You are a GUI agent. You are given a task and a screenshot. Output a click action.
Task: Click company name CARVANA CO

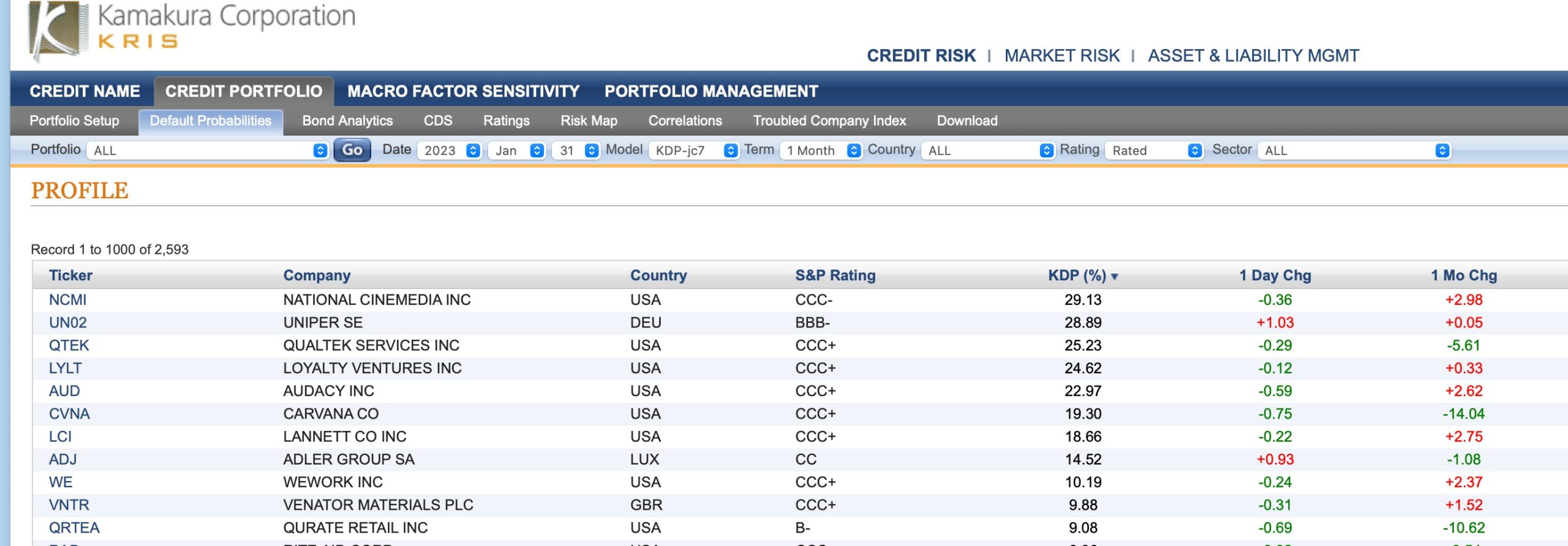(x=331, y=414)
